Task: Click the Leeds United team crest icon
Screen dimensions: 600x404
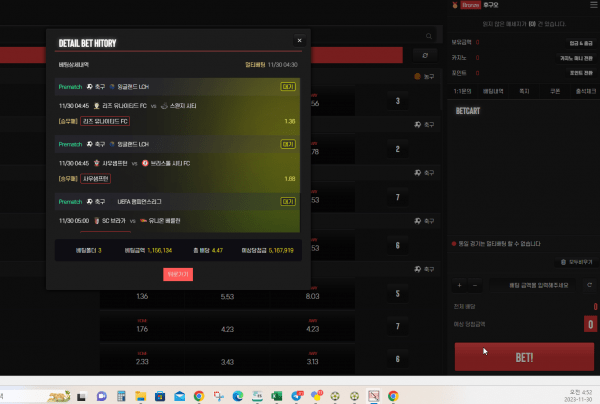Action: click(x=96, y=106)
